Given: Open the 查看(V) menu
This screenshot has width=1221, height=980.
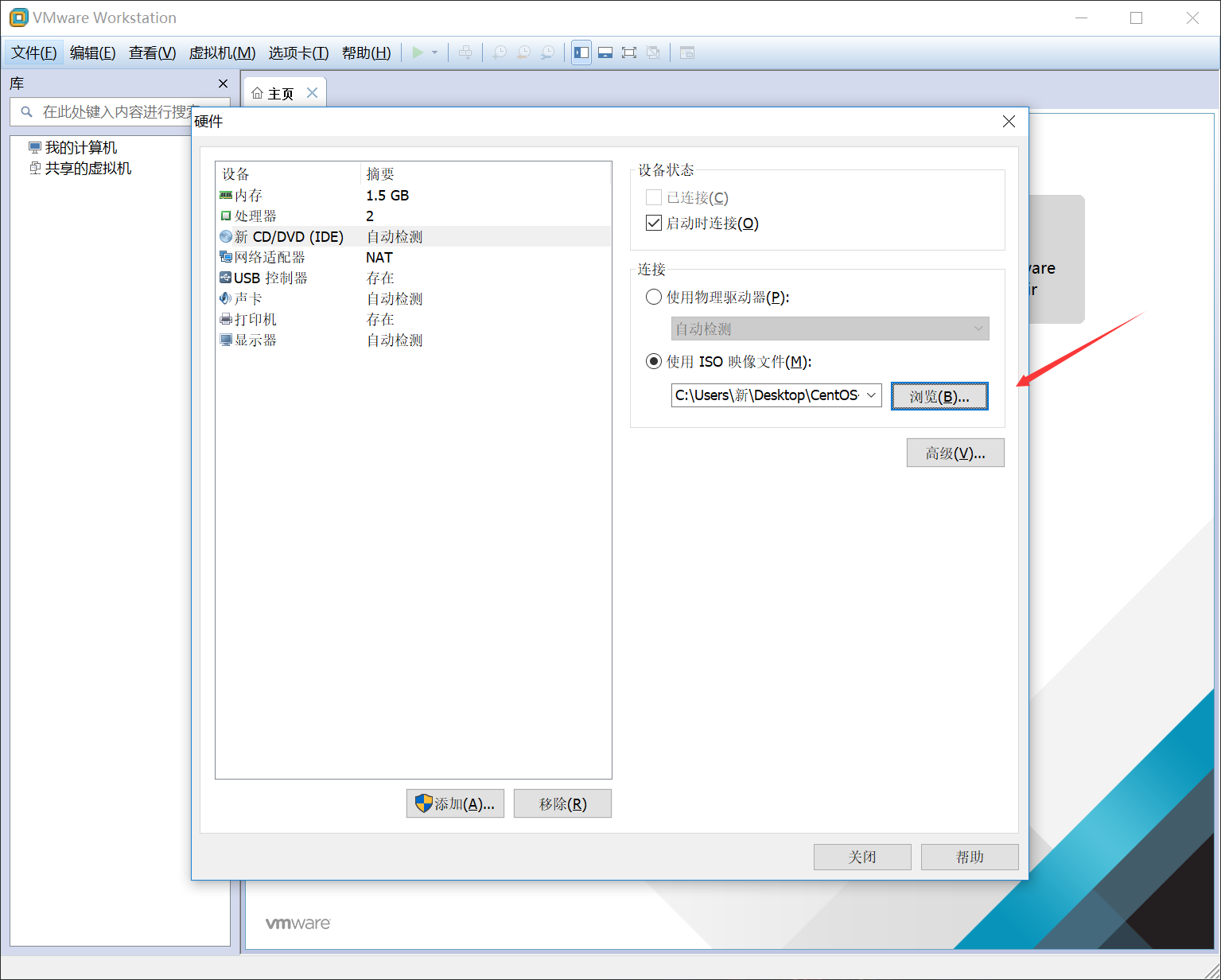Looking at the screenshot, I should (153, 52).
